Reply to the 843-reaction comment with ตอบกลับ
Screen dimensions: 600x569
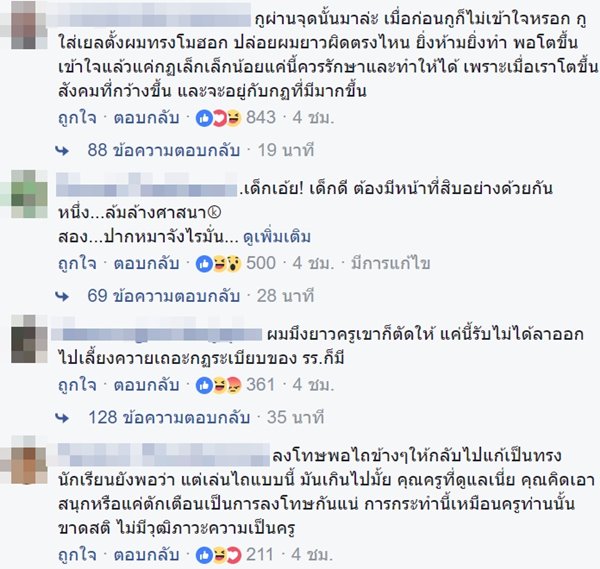[x=146, y=118]
